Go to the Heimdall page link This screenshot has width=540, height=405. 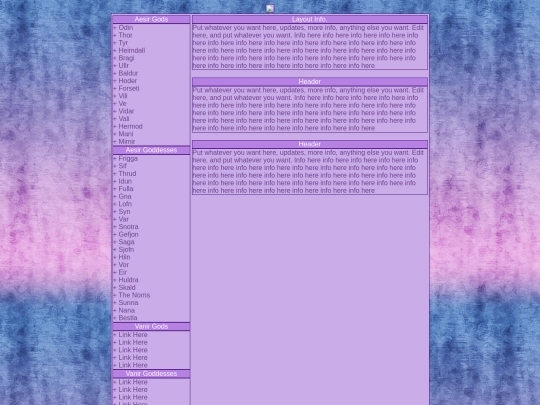click(132, 50)
